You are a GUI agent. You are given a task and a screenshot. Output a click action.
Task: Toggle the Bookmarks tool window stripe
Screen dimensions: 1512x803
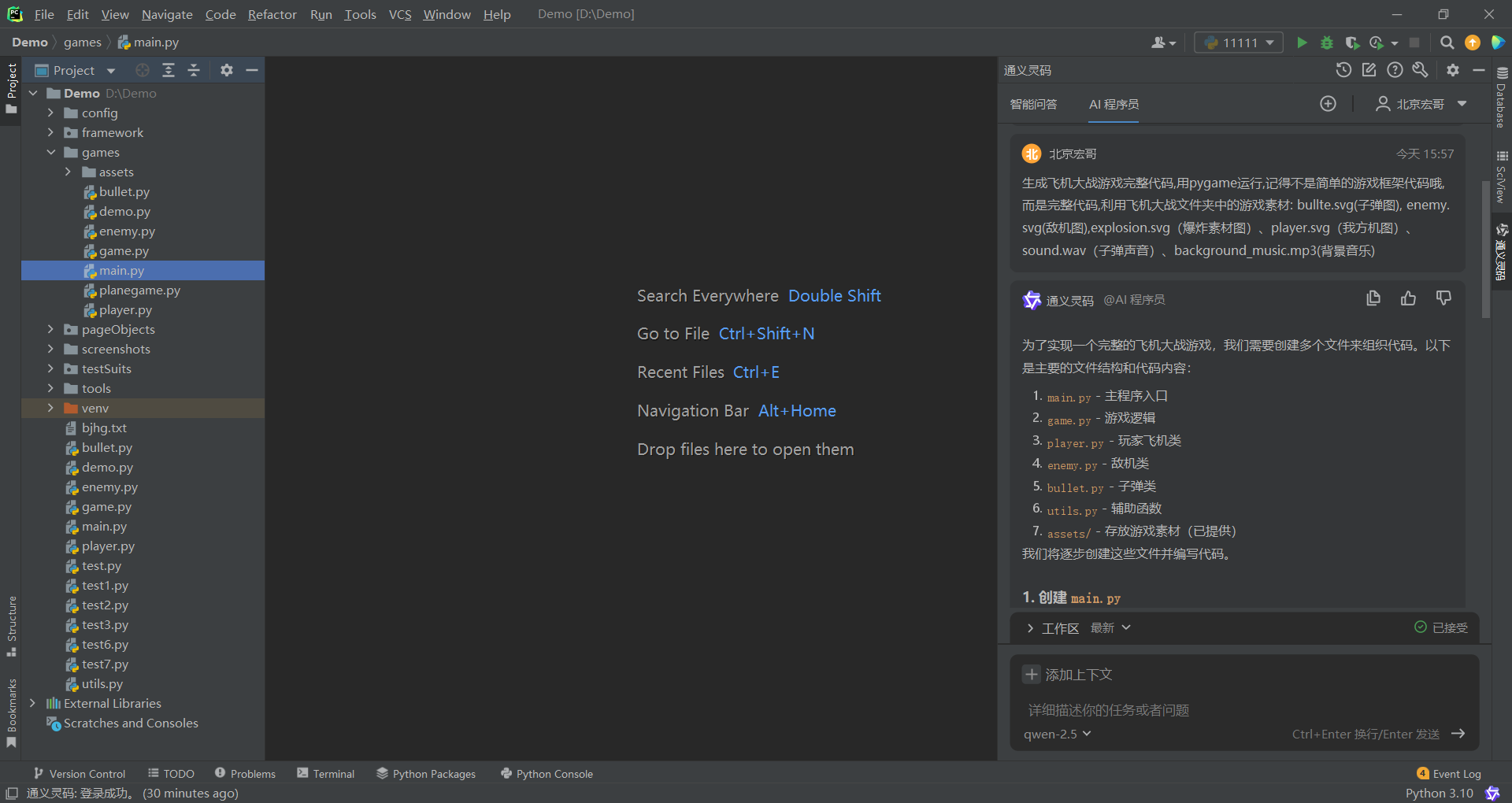(11, 713)
